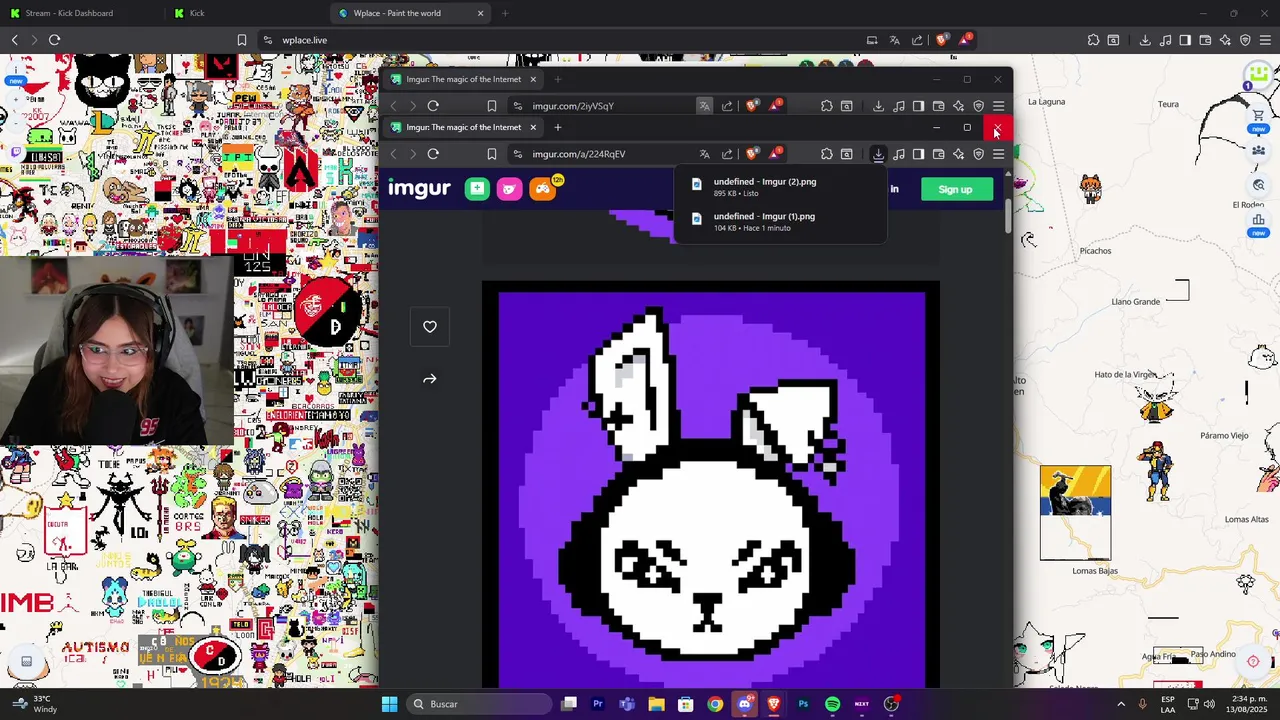Open extensions puzzle icon in front imgur window

point(827,154)
